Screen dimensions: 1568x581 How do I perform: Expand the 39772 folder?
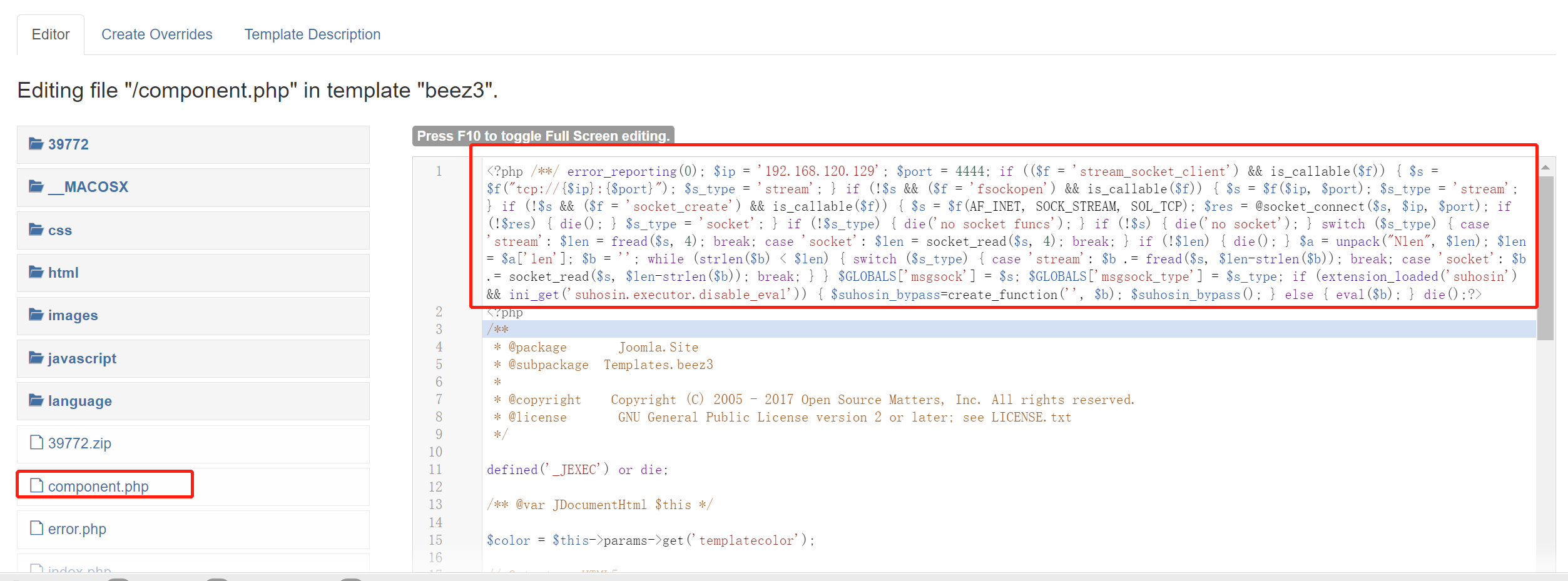point(68,143)
